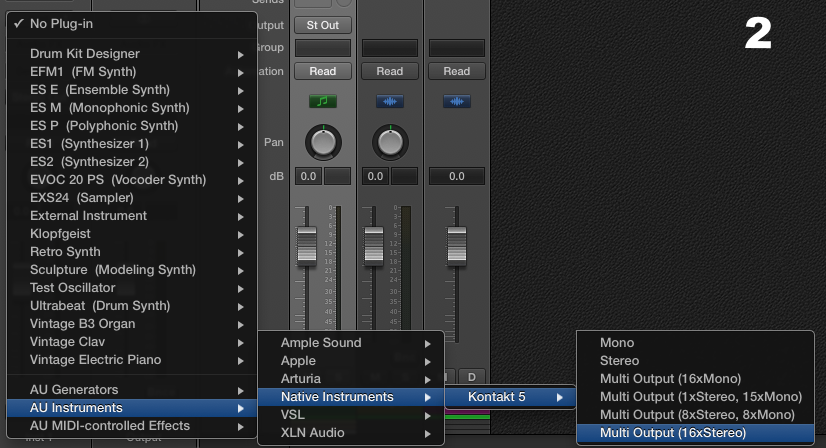This screenshot has height=448, width=826.
Task: Click arrow beside Drum Kit Designer
Action: click(x=240, y=55)
